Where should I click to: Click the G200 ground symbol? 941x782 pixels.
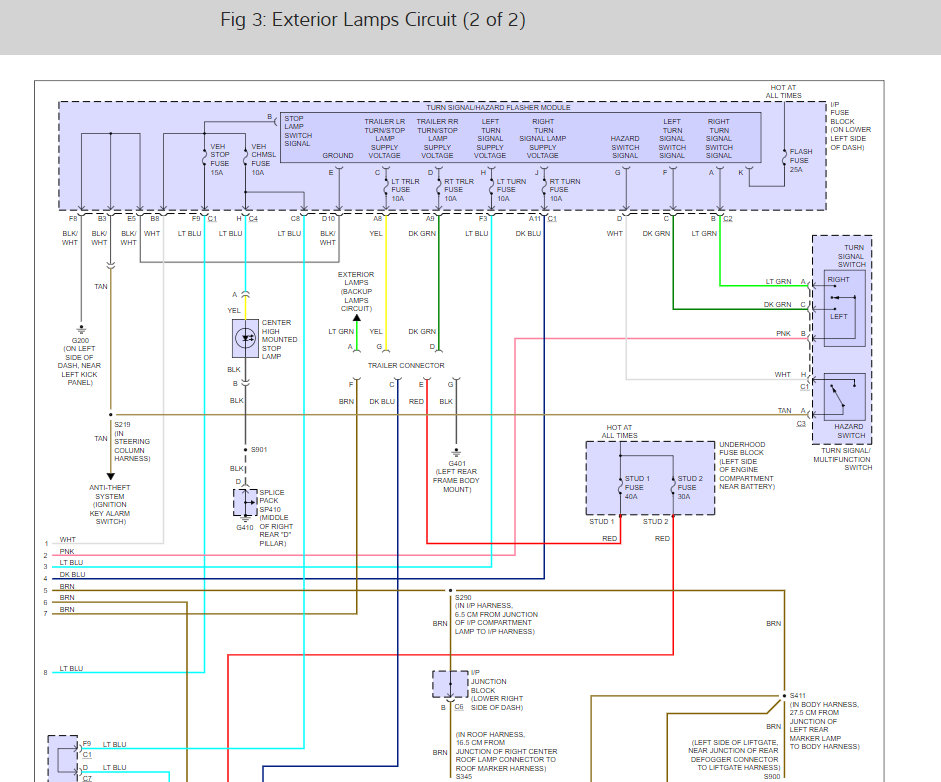[x=81, y=329]
